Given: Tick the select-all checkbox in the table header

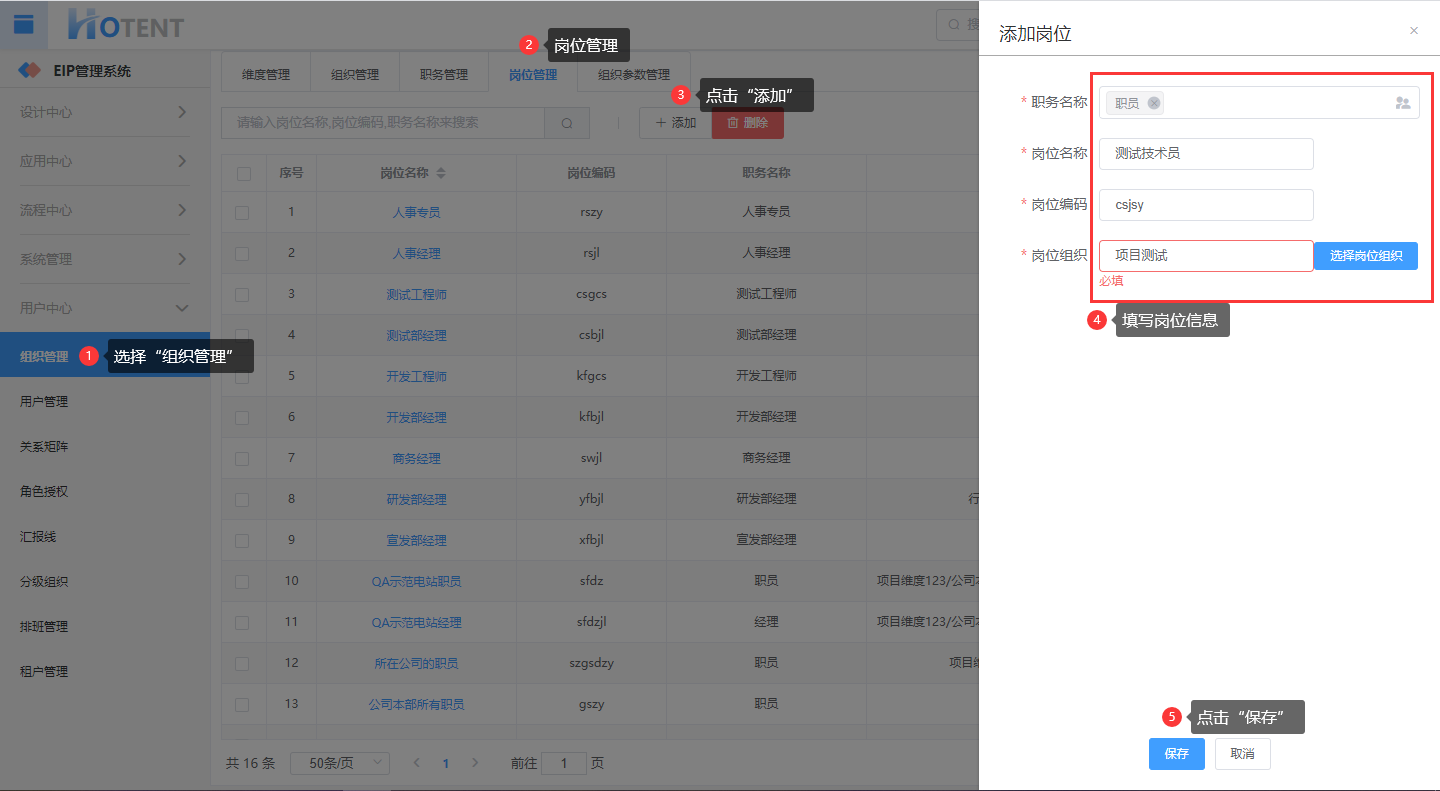Looking at the screenshot, I should click(243, 173).
